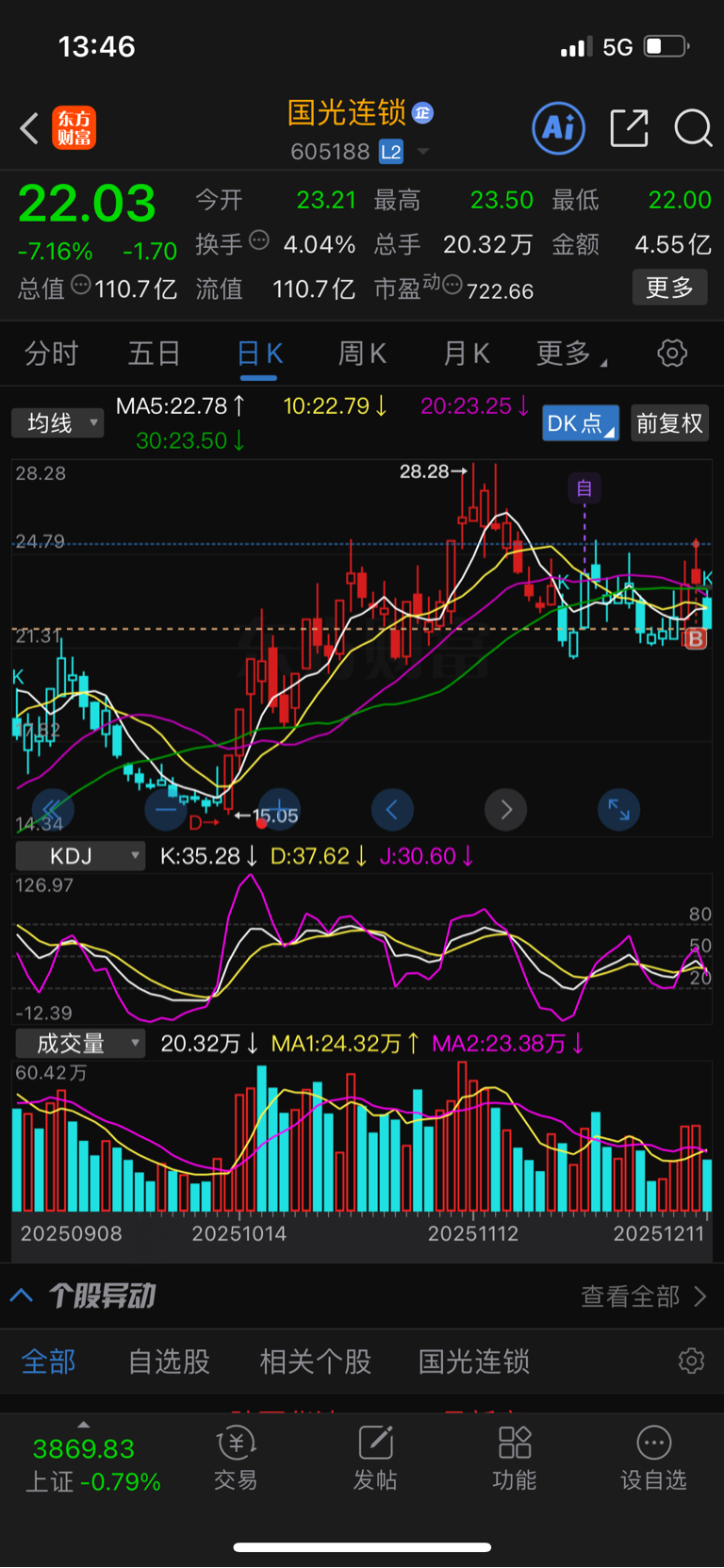The height and width of the screenshot is (1568, 724).
Task: Switch to 周K tab
Action: [362, 355]
